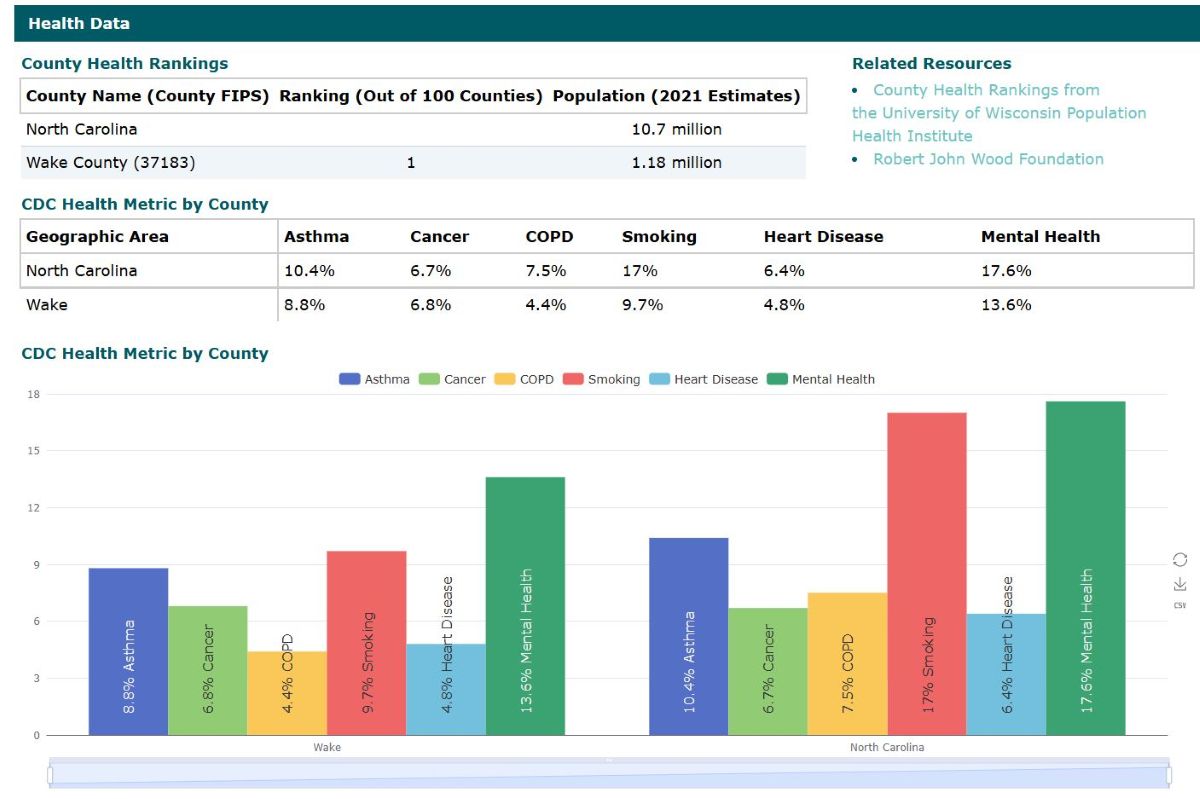This screenshot has height=799, width=1200.
Task: Click the Heart Disease column header
Action: pos(823,237)
